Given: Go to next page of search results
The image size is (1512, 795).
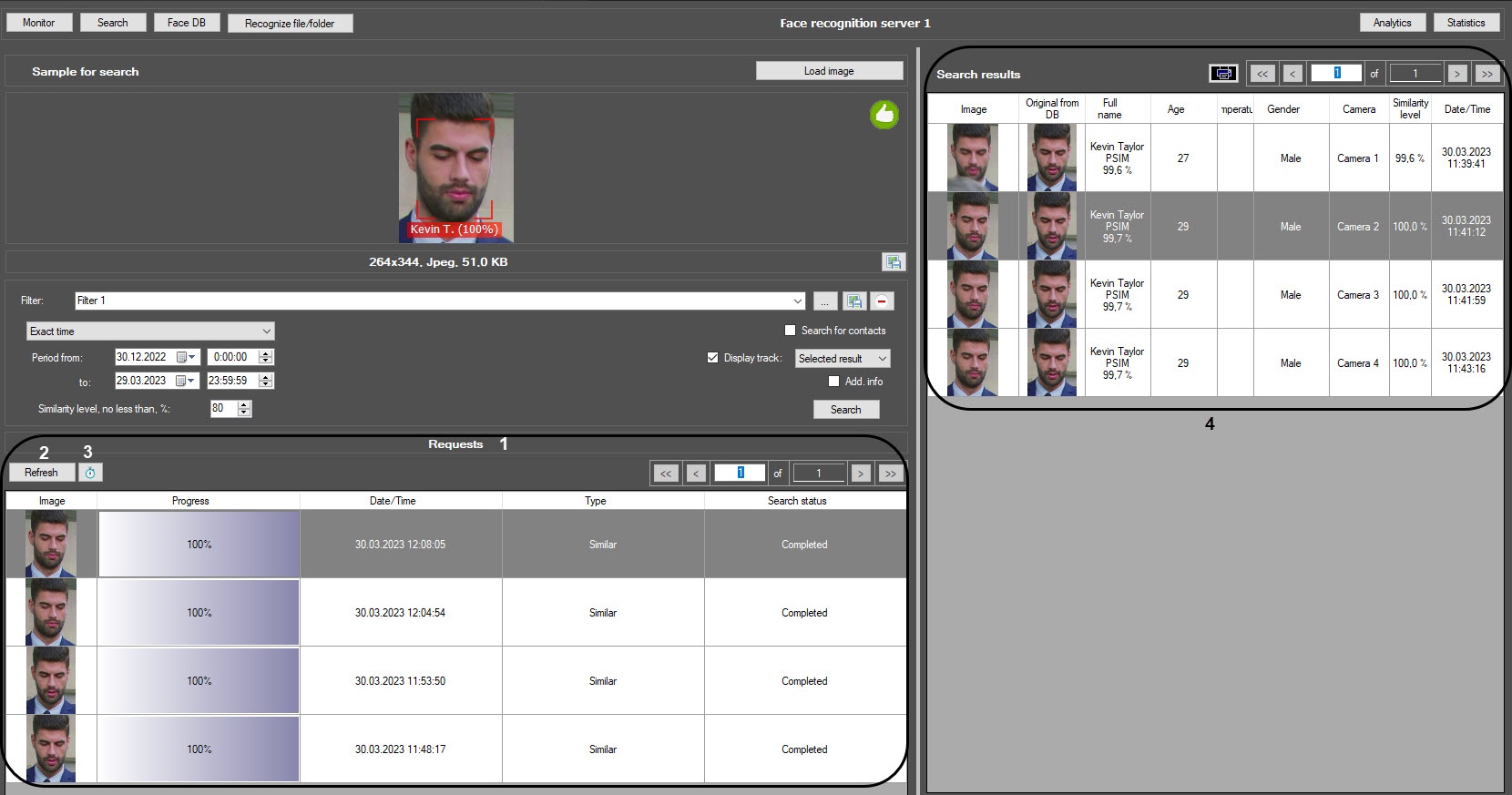Looking at the screenshot, I should [x=1456, y=74].
